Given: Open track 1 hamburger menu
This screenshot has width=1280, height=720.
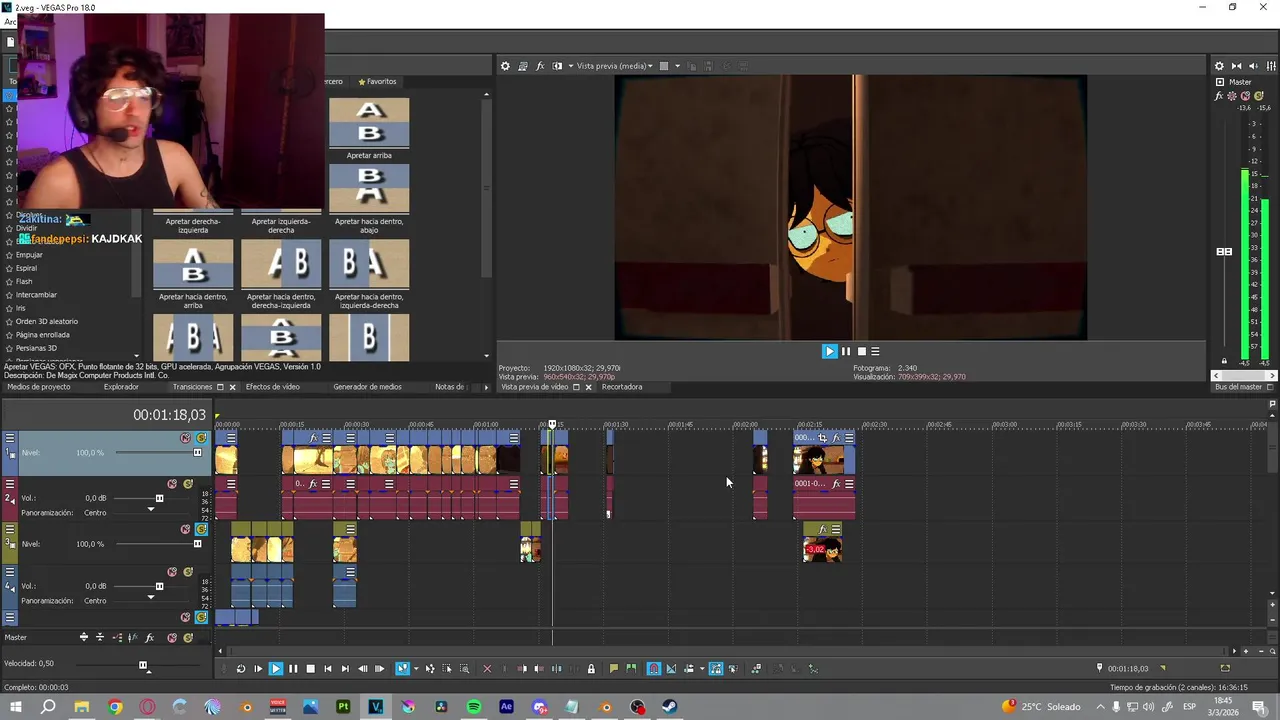Looking at the screenshot, I should [10, 438].
